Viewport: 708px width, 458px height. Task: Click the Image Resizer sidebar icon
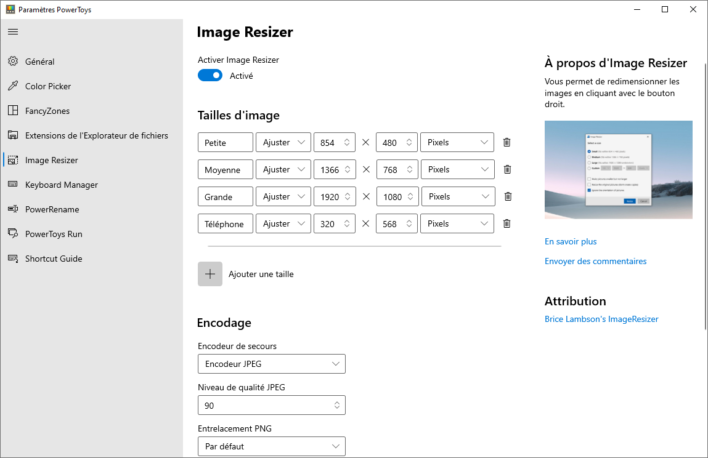click(13, 160)
